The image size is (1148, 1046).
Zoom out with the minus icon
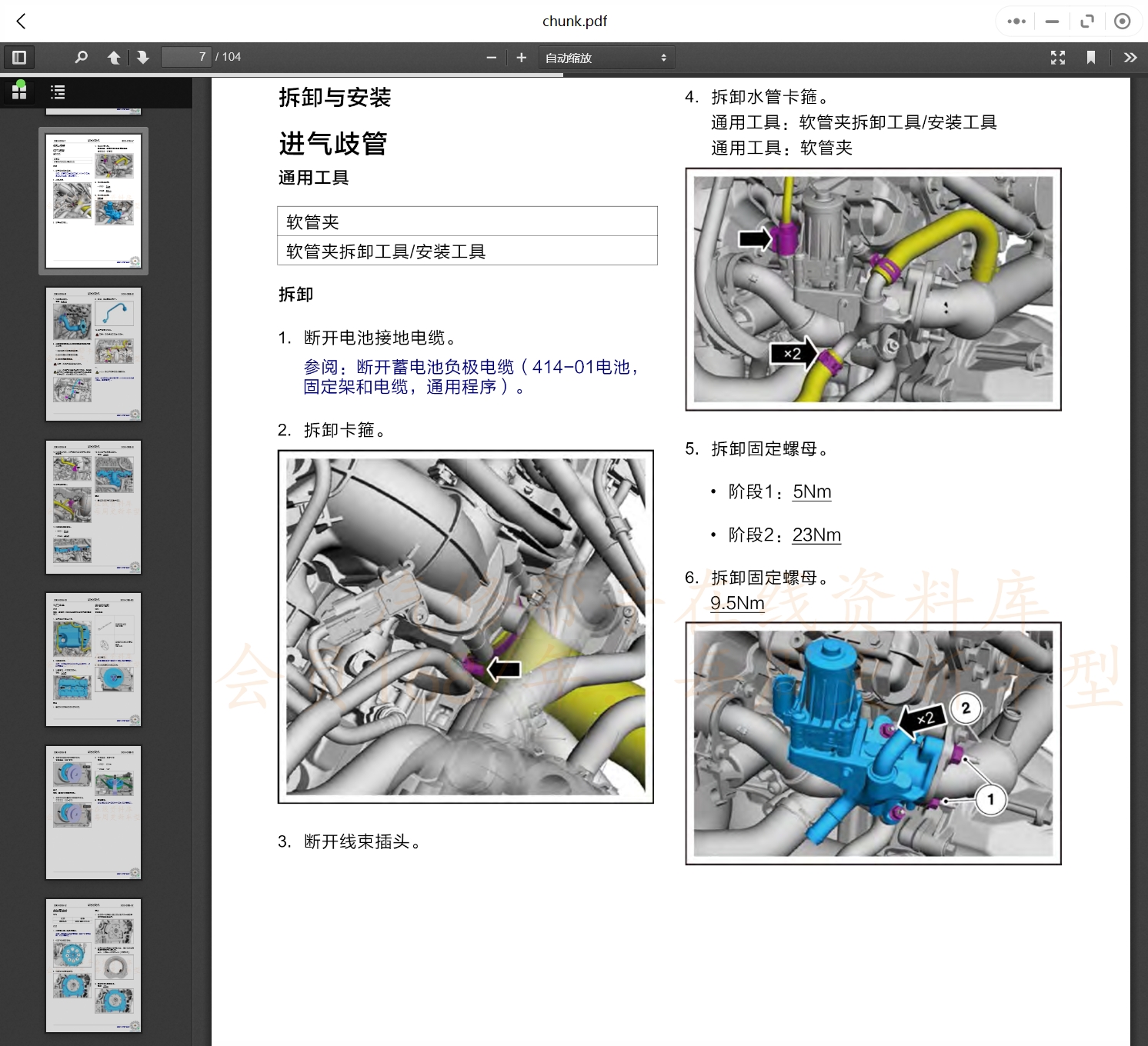point(492,57)
